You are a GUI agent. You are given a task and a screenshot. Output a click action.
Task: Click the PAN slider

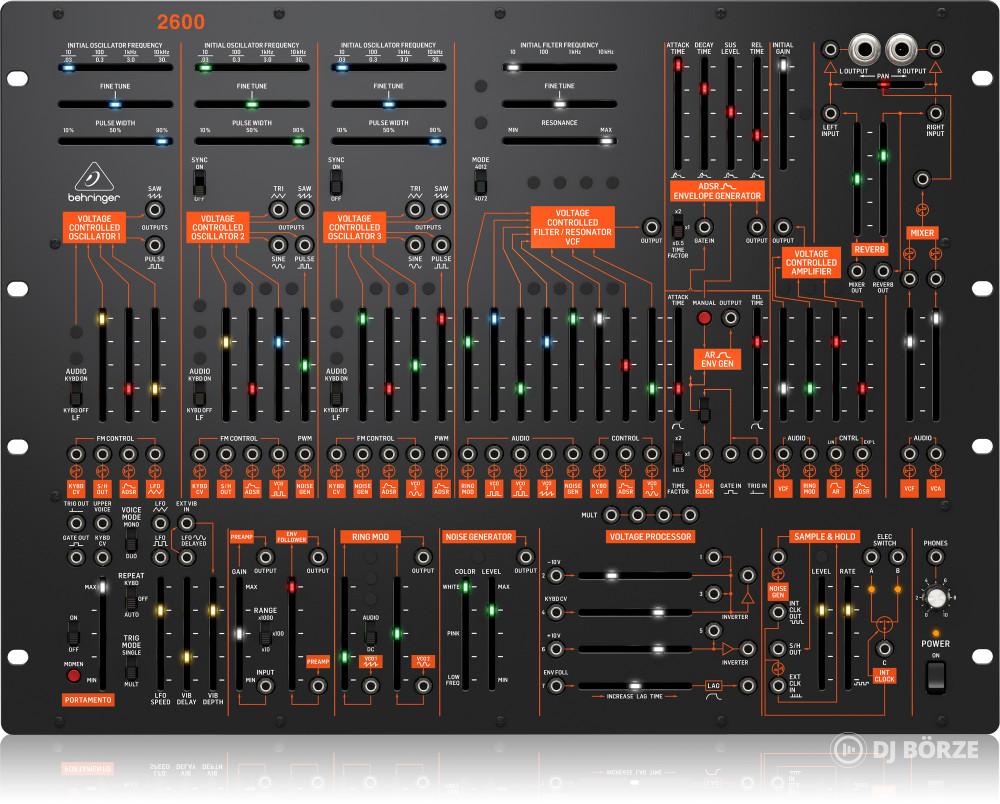pos(883,84)
